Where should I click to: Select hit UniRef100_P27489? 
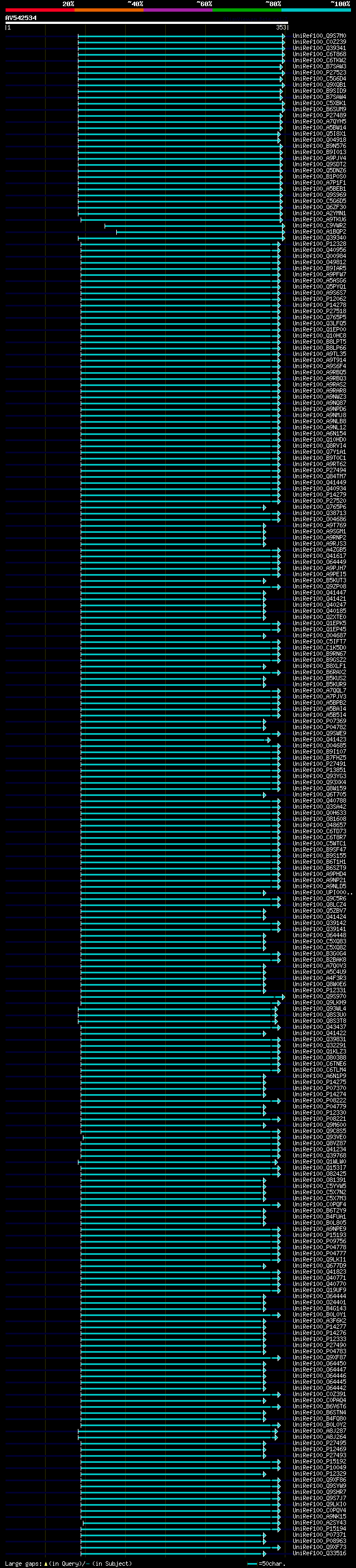pos(319,115)
